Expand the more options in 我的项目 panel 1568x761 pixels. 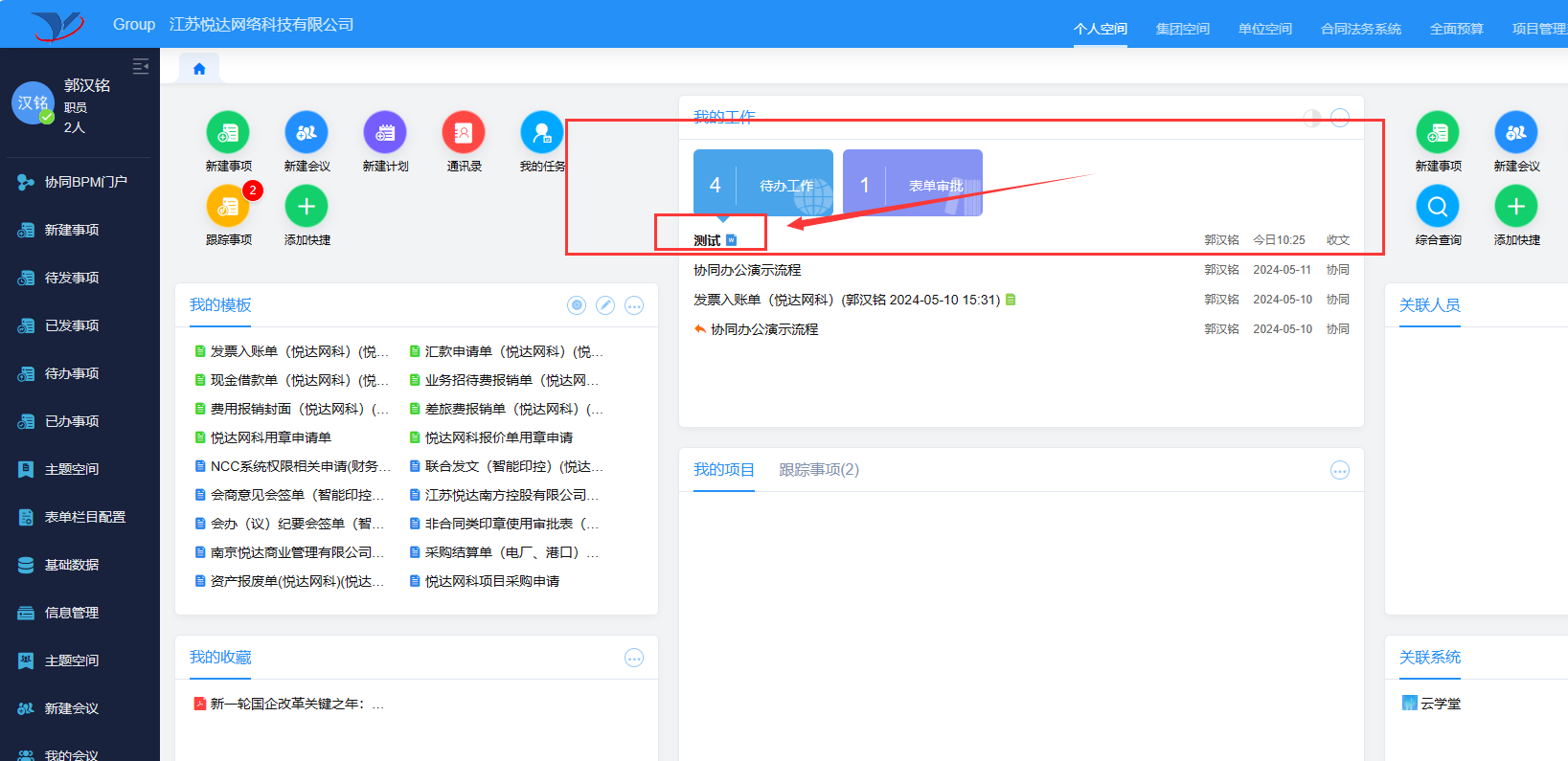coord(1340,470)
